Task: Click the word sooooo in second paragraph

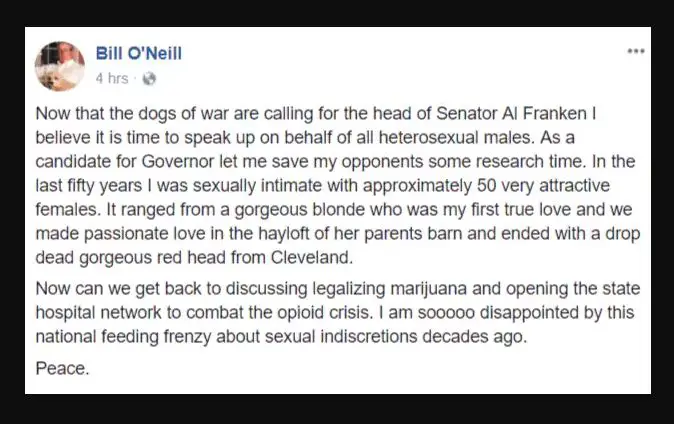Action: [446, 313]
